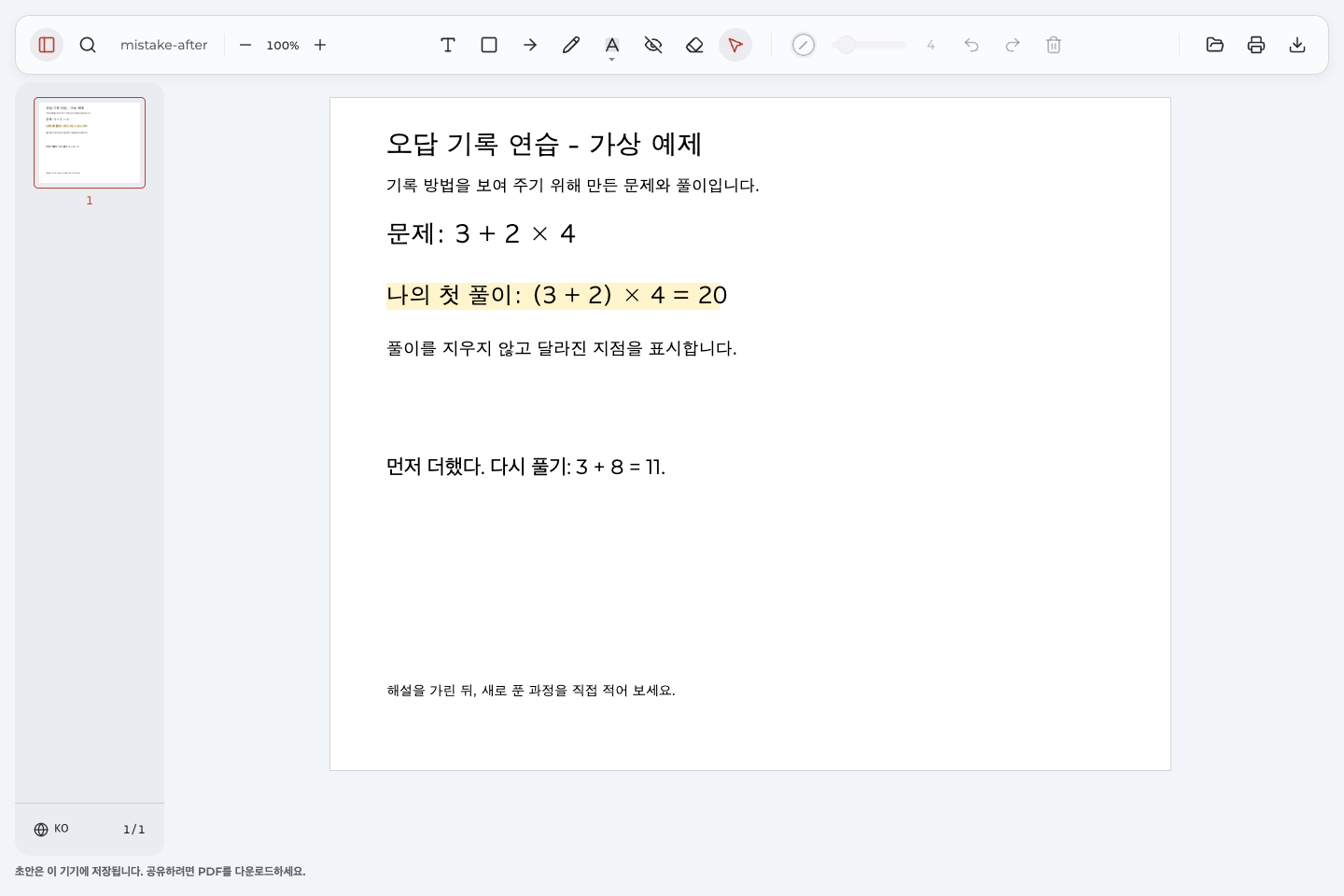The height and width of the screenshot is (896, 1344).
Task: Open the stroke color picker
Action: point(804,45)
